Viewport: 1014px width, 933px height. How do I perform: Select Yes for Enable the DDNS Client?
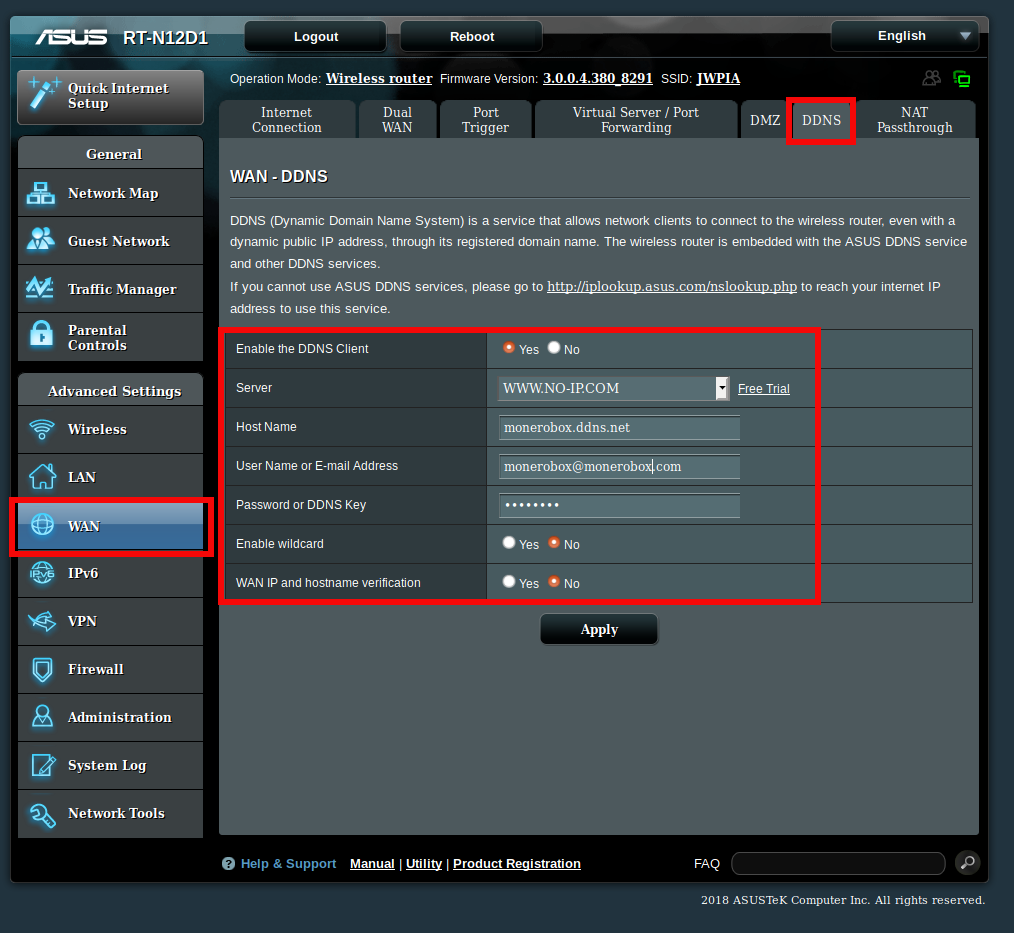click(509, 348)
